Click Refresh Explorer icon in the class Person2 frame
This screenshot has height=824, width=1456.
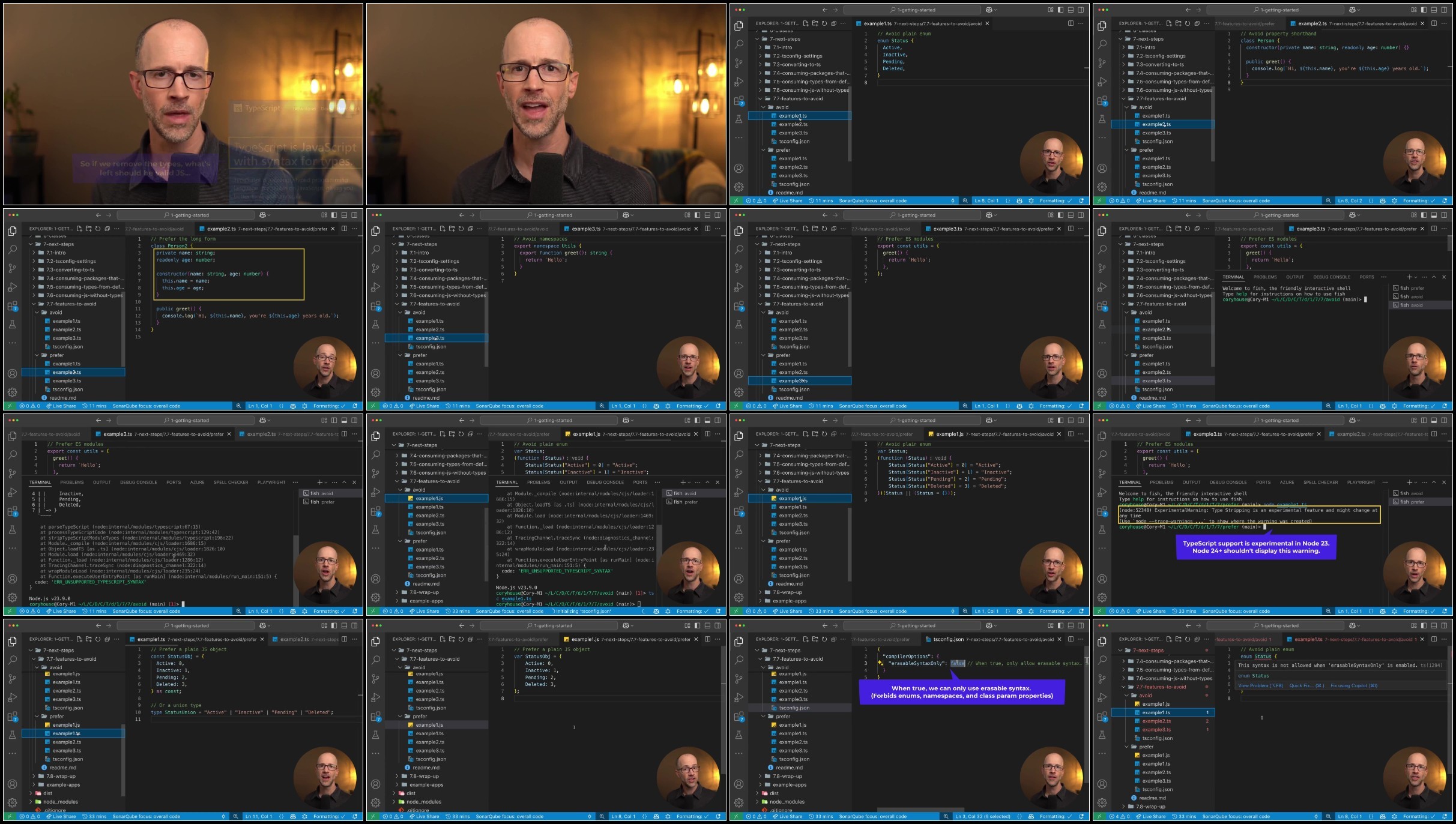click(x=98, y=229)
